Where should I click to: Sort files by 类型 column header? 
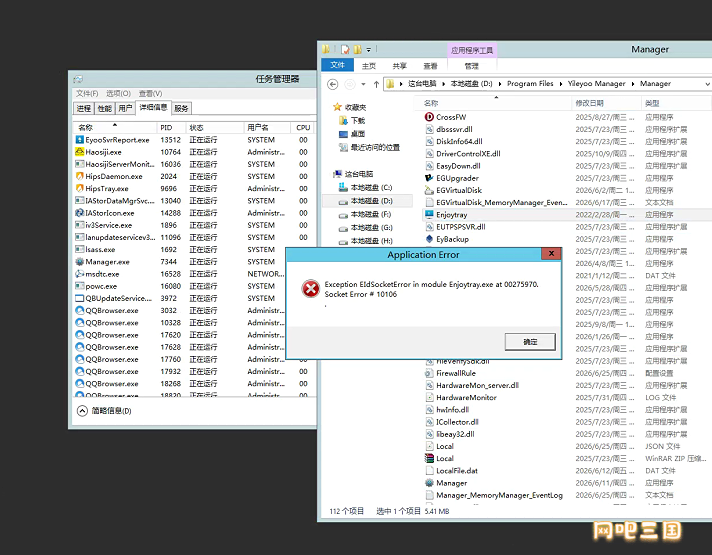[676, 104]
